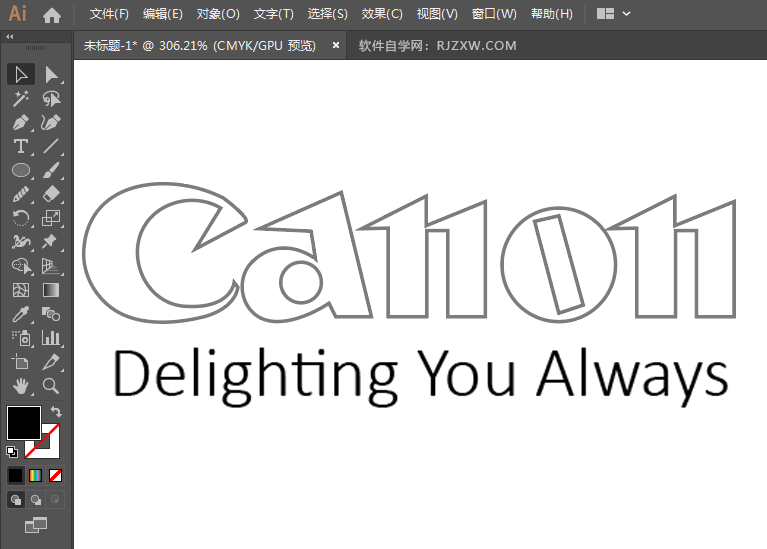Collapse the toolbar double arrows
Screen dimensions: 767x549
[x=10, y=36]
